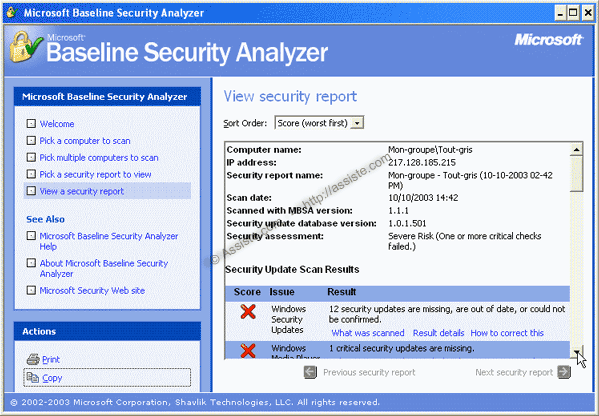The height and width of the screenshot is (416, 599).
Task: Open What was scanned for Windows Security Updates
Action: coord(368,333)
